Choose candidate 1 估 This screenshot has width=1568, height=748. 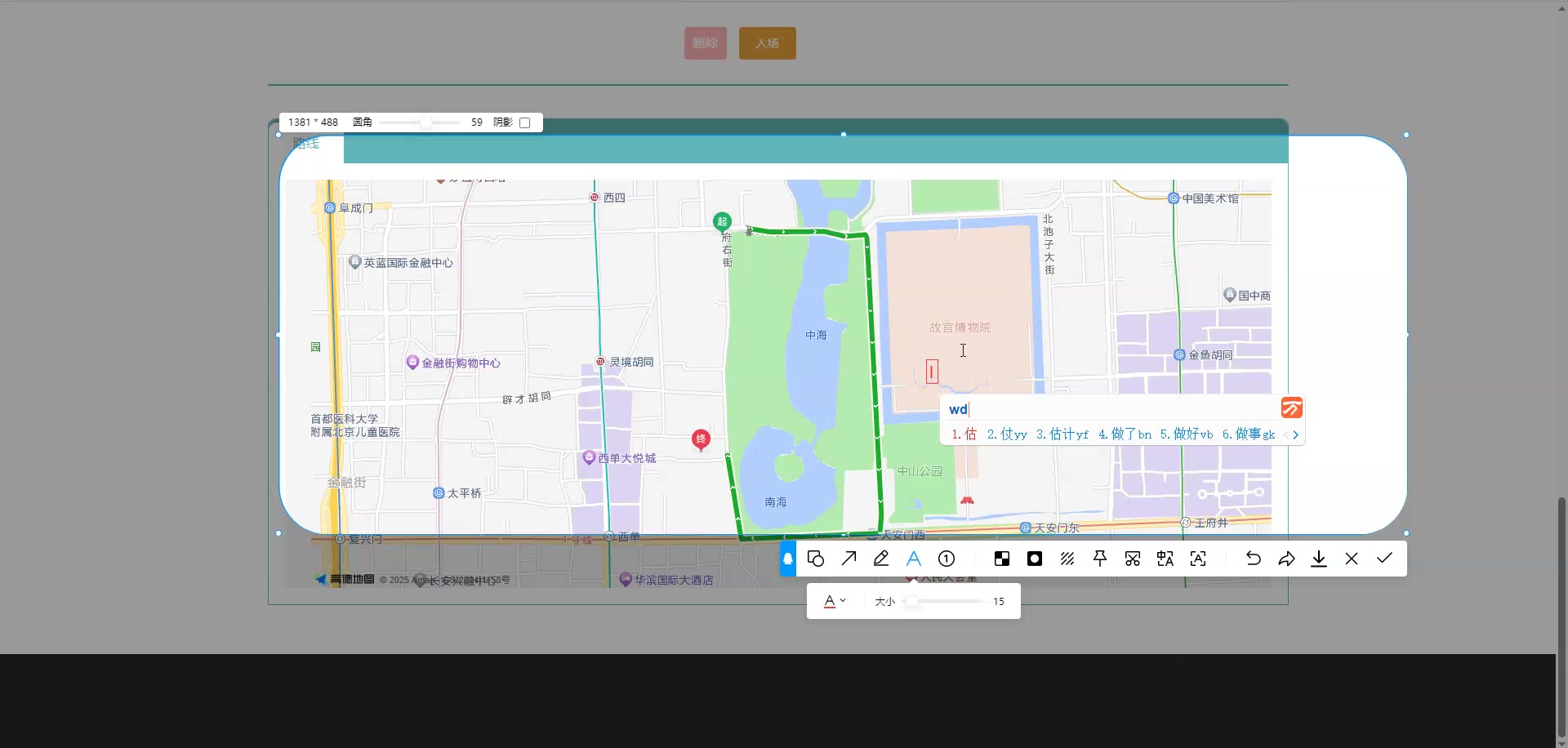(964, 434)
